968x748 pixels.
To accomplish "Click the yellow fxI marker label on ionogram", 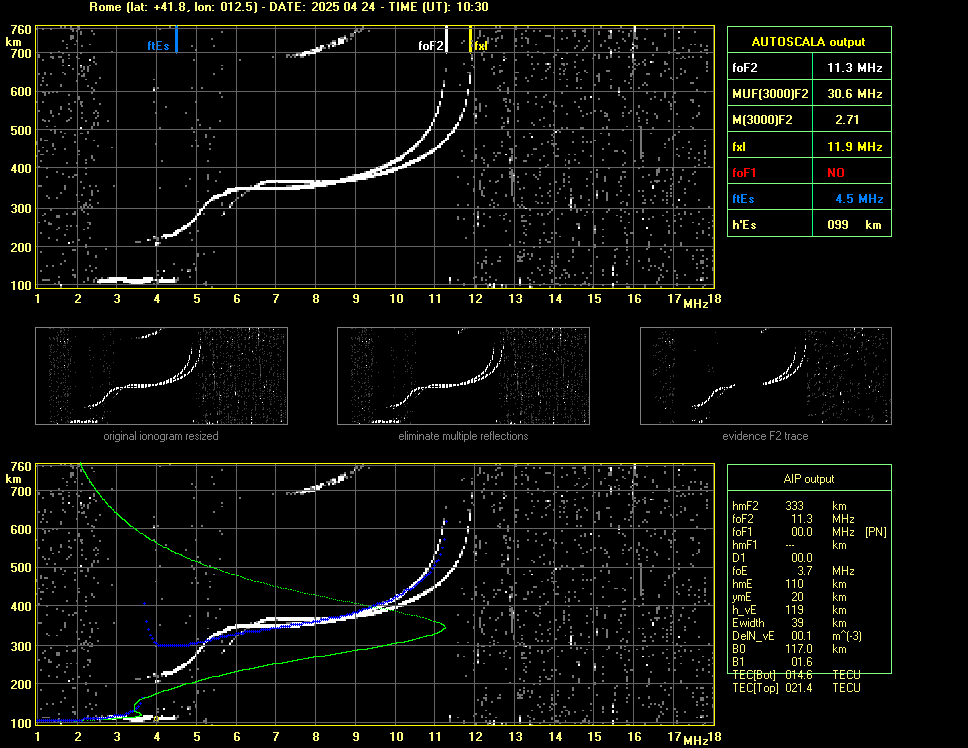I will click(480, 46).
